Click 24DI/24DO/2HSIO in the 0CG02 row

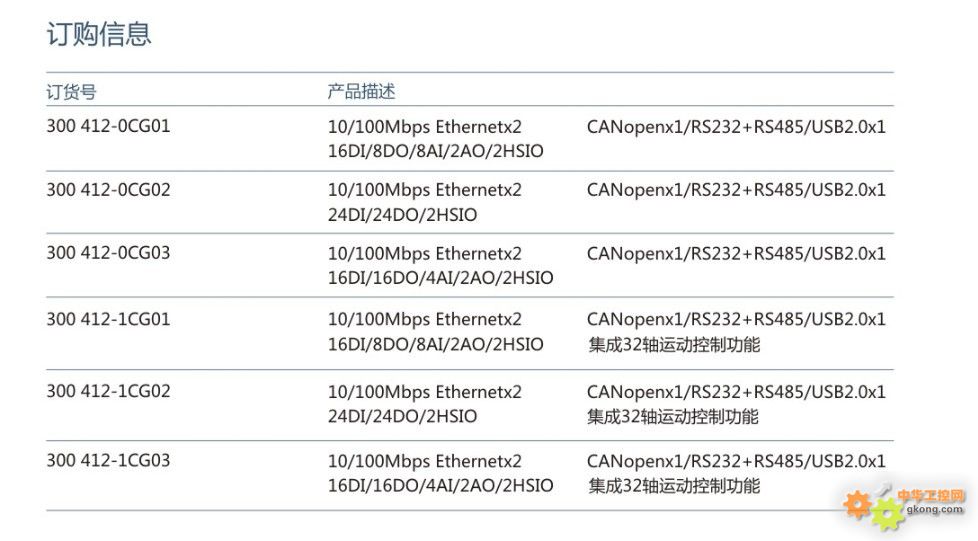[x=402, y=215]
